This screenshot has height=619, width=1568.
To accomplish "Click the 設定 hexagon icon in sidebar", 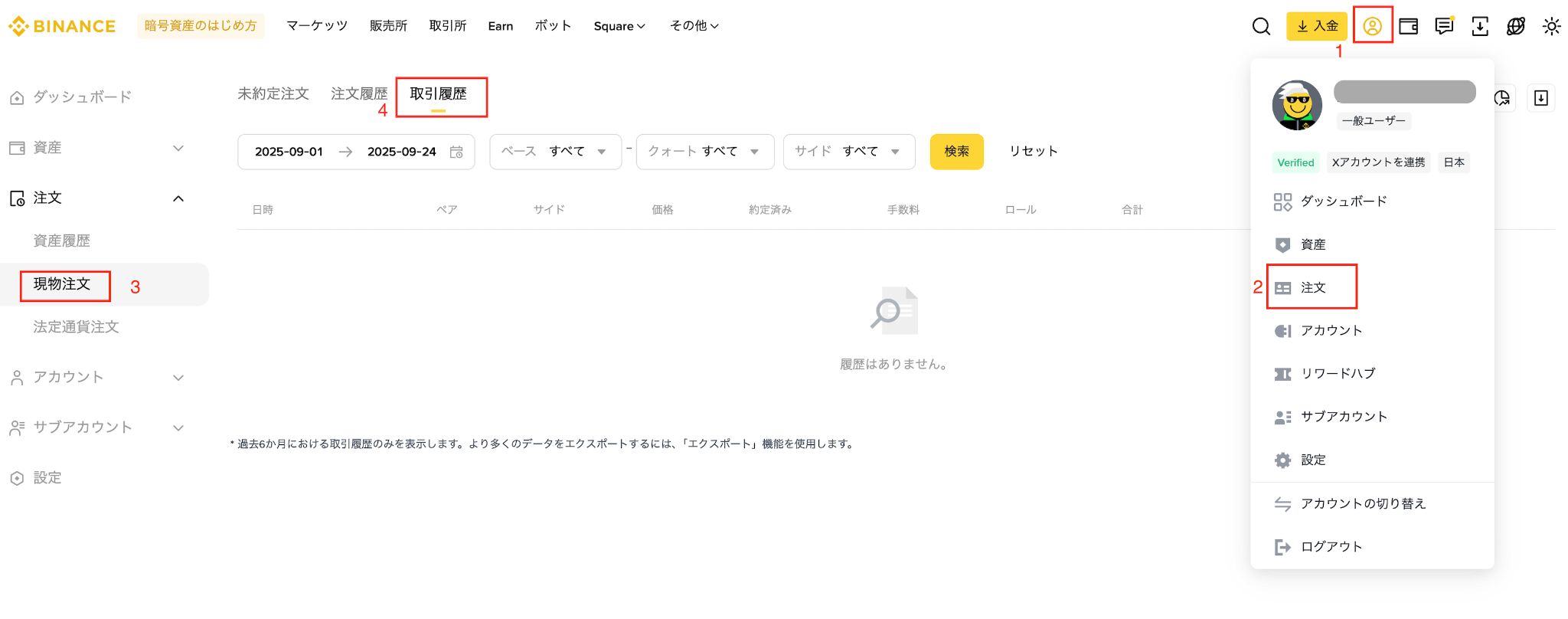I will click(x=17, y=478).
